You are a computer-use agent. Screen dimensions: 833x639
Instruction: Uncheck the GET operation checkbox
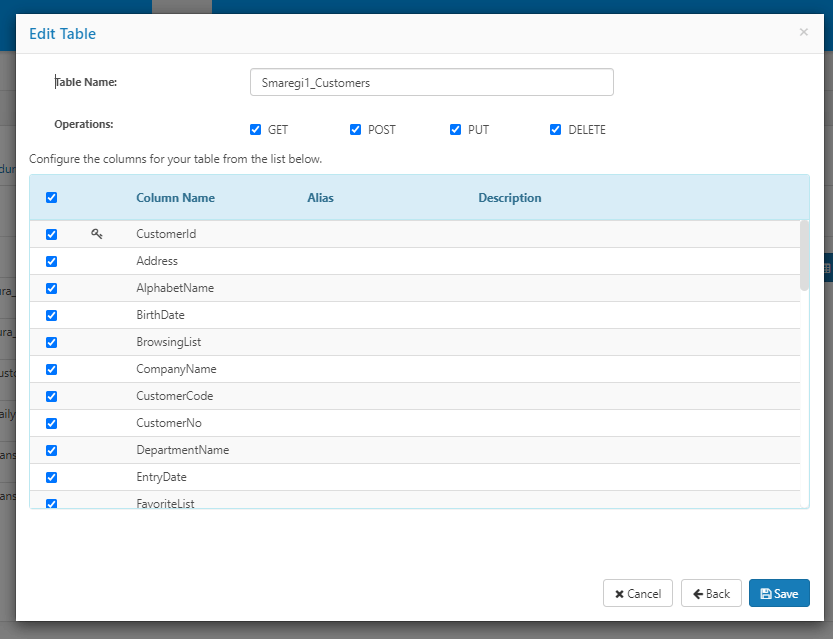(x=256, y=130)
